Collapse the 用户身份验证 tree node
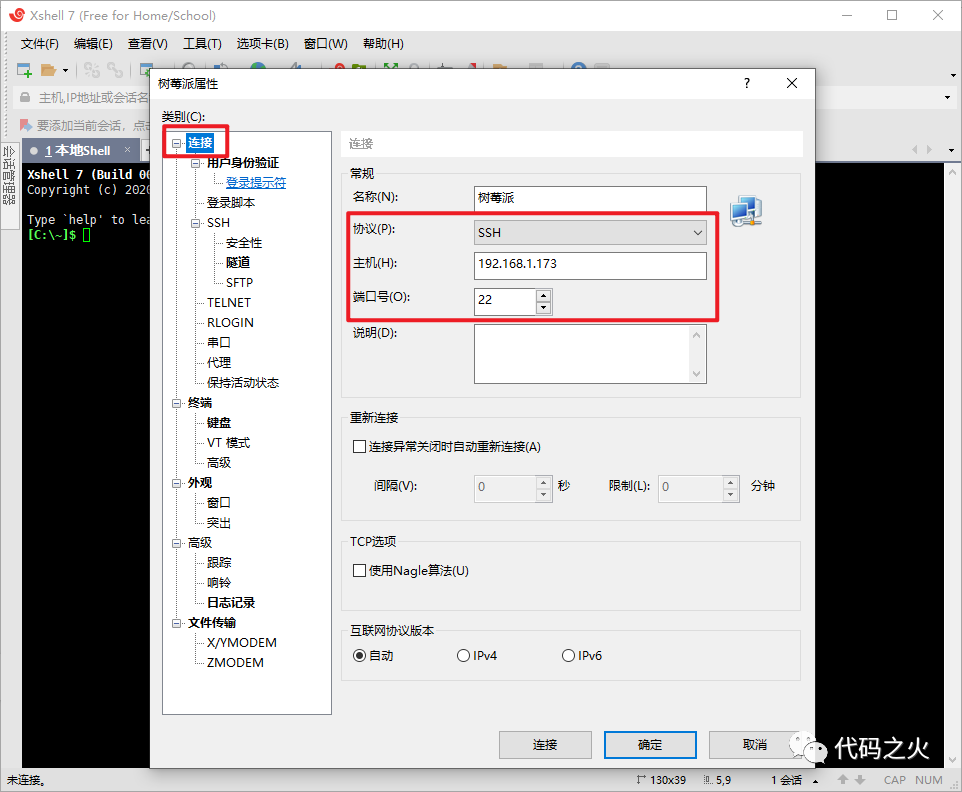Image resolution: width=962 pixels, height=792 pixels. [x=196, y=163]
